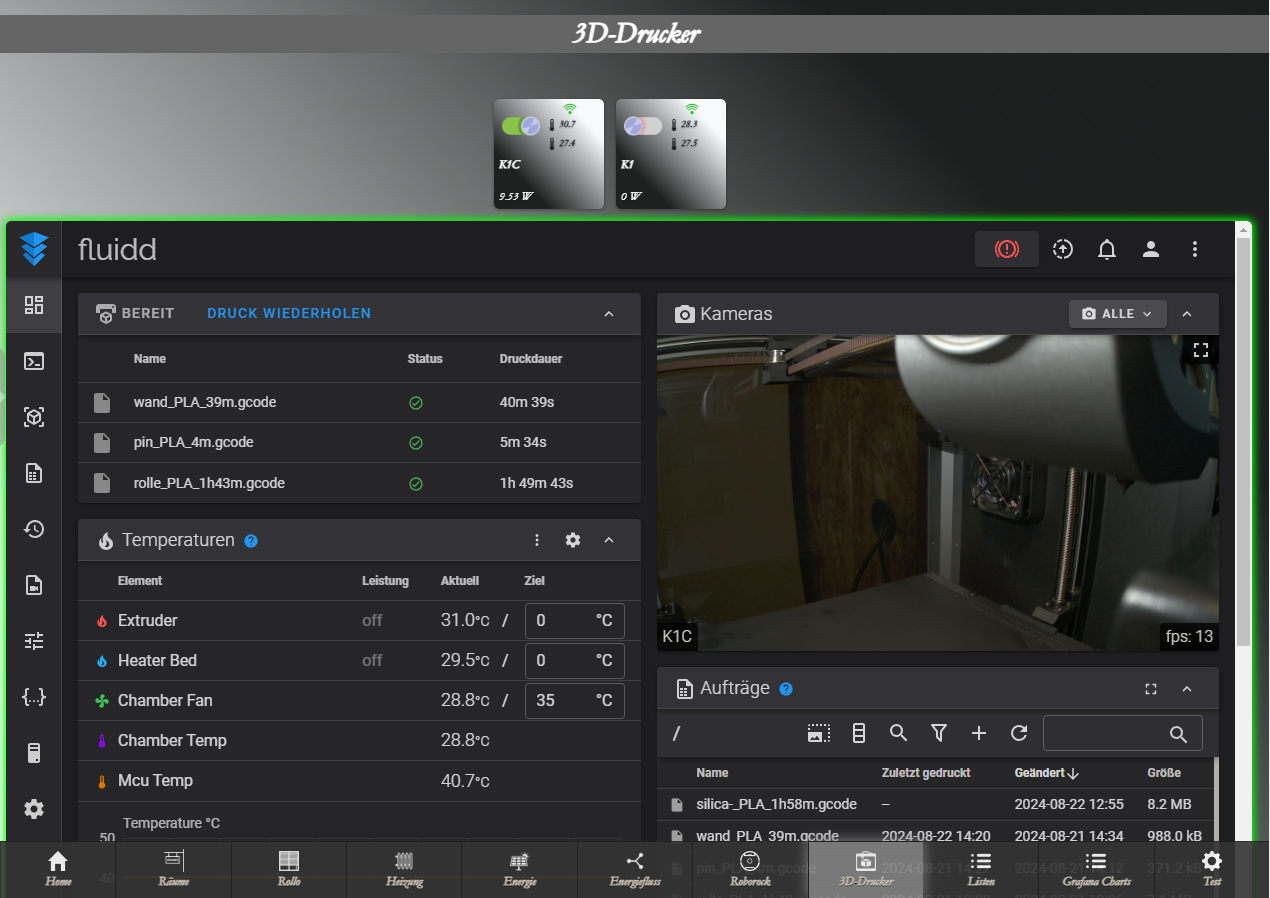This screenshot has width=1270, height=898.
Task: Open the Temperaturen settings gear
Action: (572, 540)
